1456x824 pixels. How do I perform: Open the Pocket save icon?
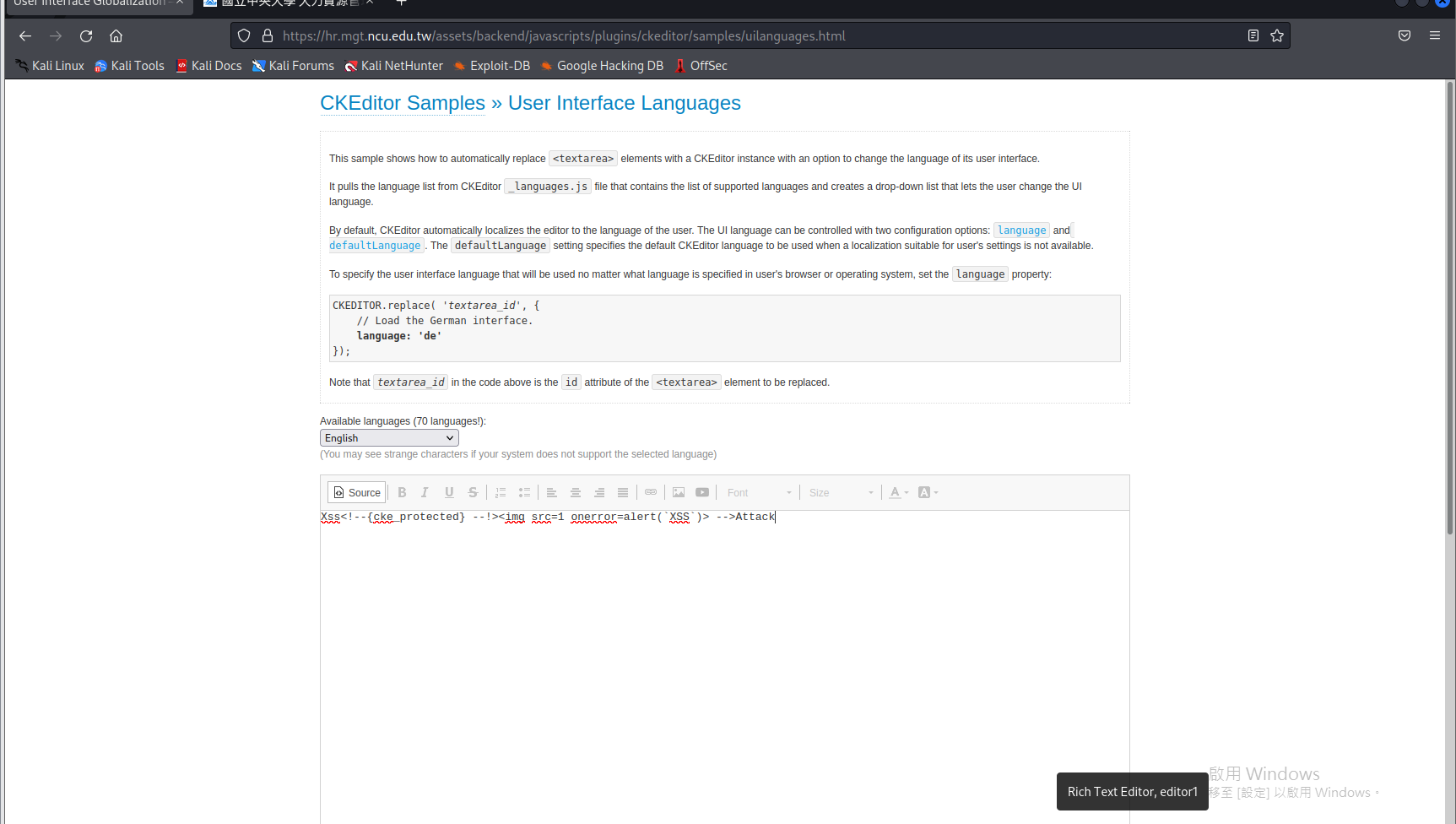coord(1405,35)
